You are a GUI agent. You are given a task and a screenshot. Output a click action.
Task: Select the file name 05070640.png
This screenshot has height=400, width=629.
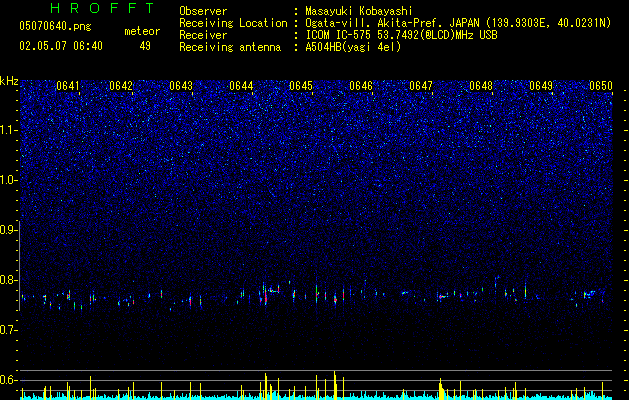pos(55,26)
